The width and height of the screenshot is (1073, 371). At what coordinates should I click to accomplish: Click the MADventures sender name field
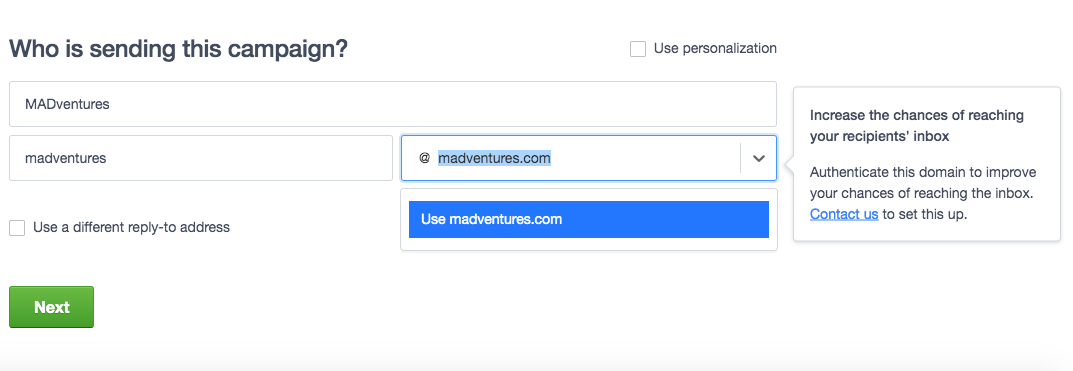[393, 104]
